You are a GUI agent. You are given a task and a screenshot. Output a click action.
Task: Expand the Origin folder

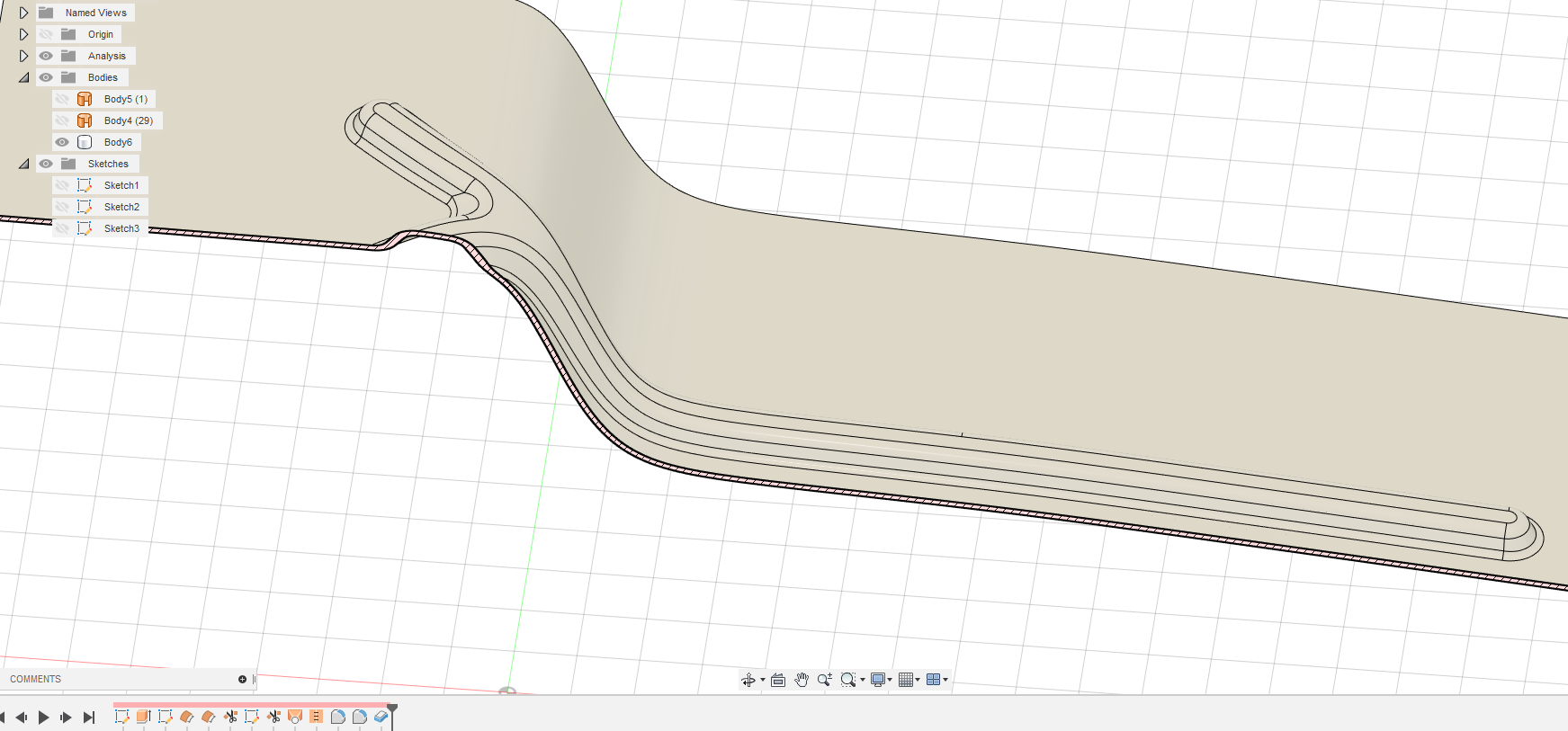[24, 34]
